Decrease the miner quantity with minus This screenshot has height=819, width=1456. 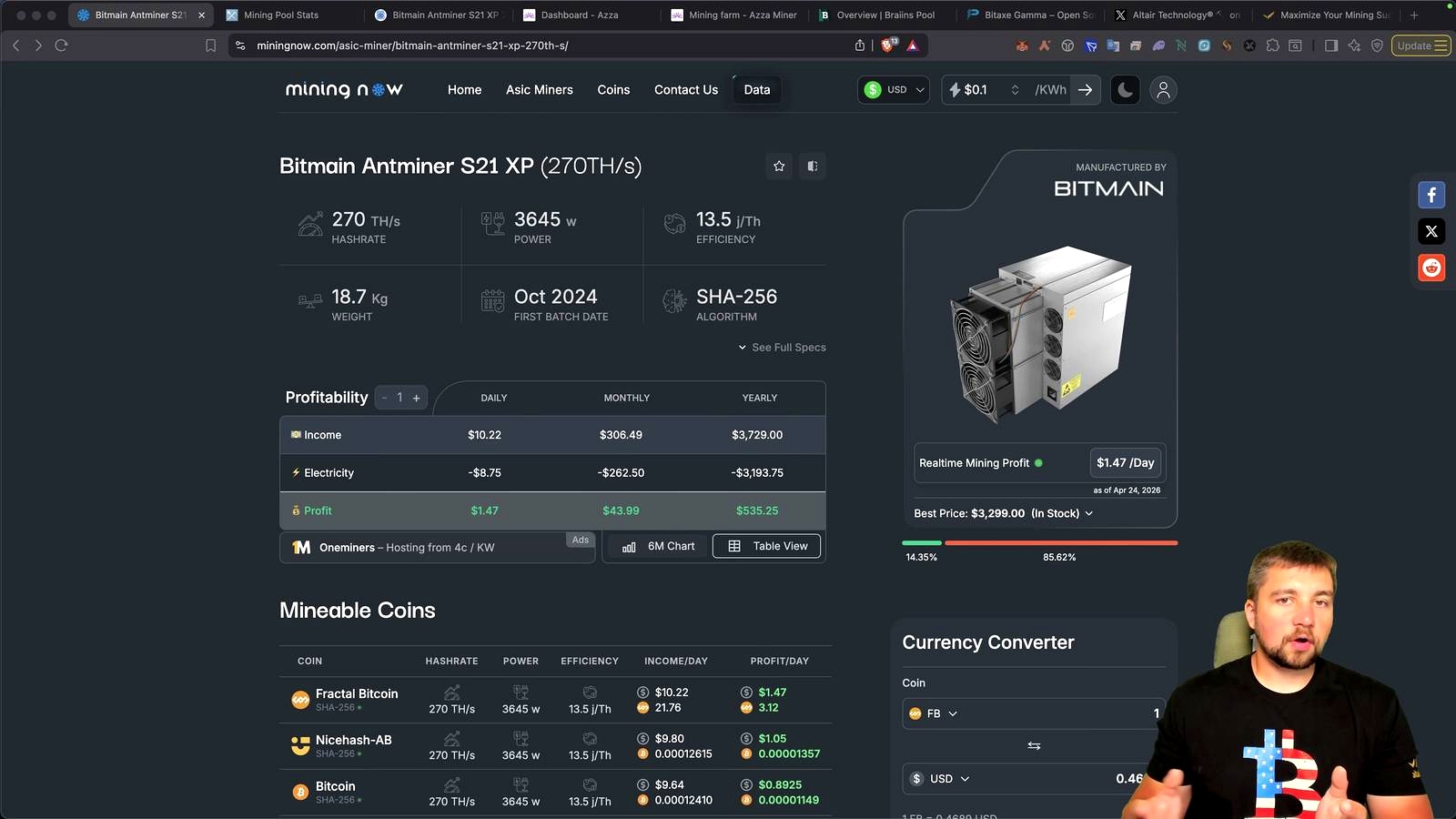coord(384,398)
